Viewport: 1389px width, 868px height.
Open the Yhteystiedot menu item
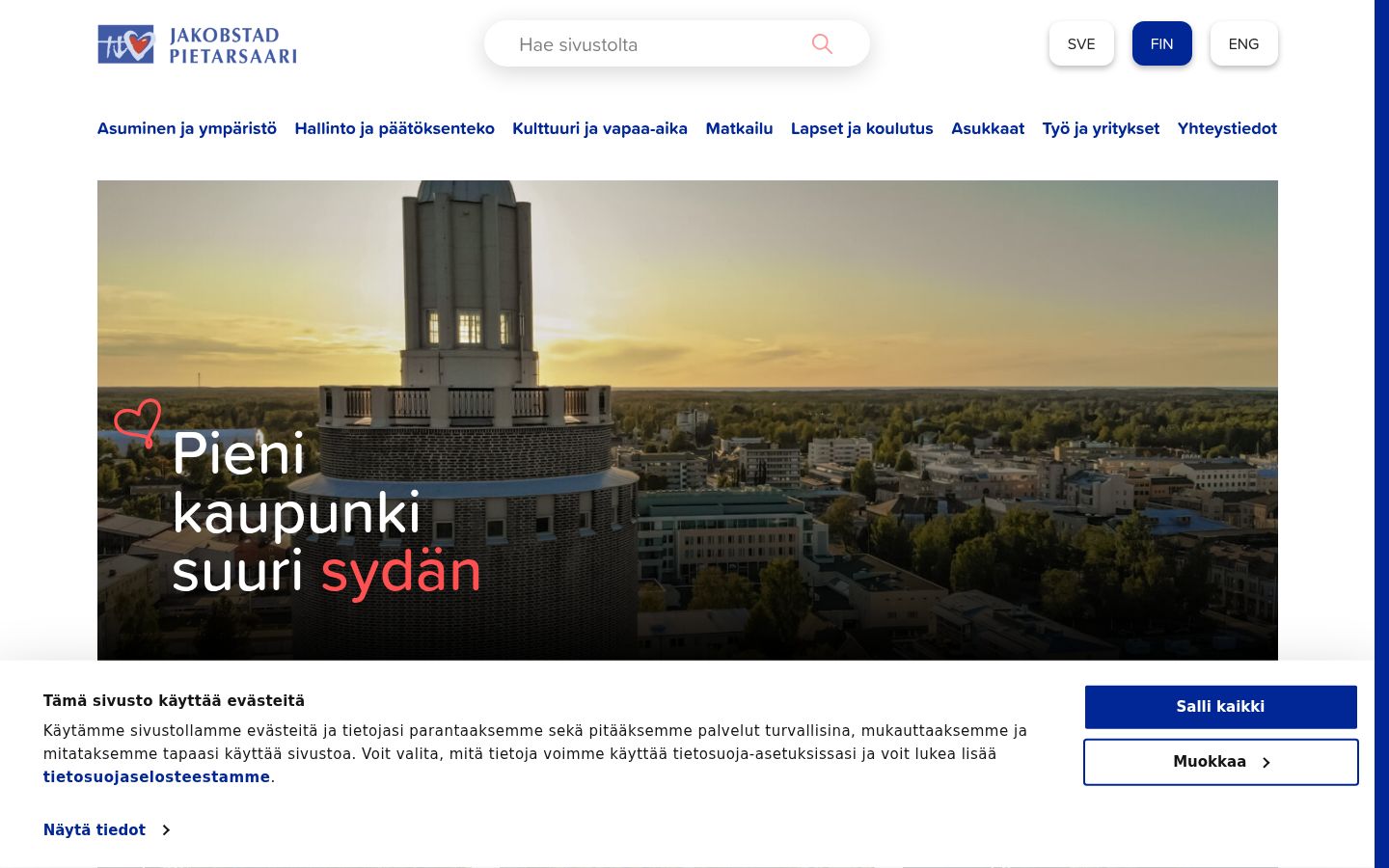pos(1227,128)
